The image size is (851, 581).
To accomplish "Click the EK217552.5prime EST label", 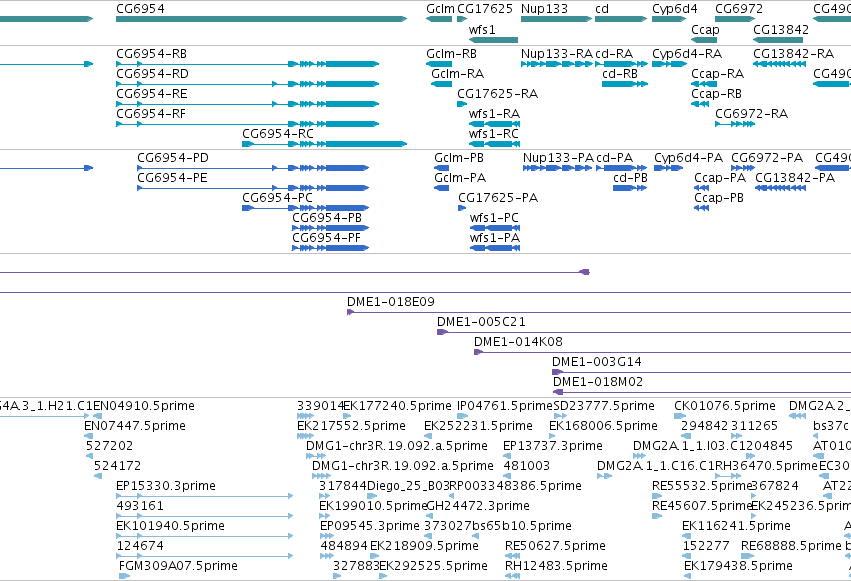I will pos(352,426).
